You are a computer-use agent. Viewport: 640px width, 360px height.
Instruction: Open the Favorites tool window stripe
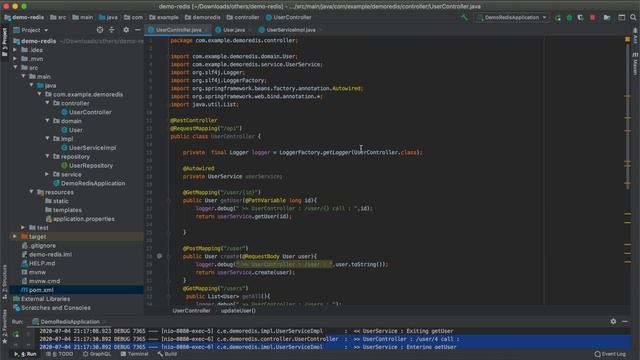pyautogui.click(x=4, y=327)
